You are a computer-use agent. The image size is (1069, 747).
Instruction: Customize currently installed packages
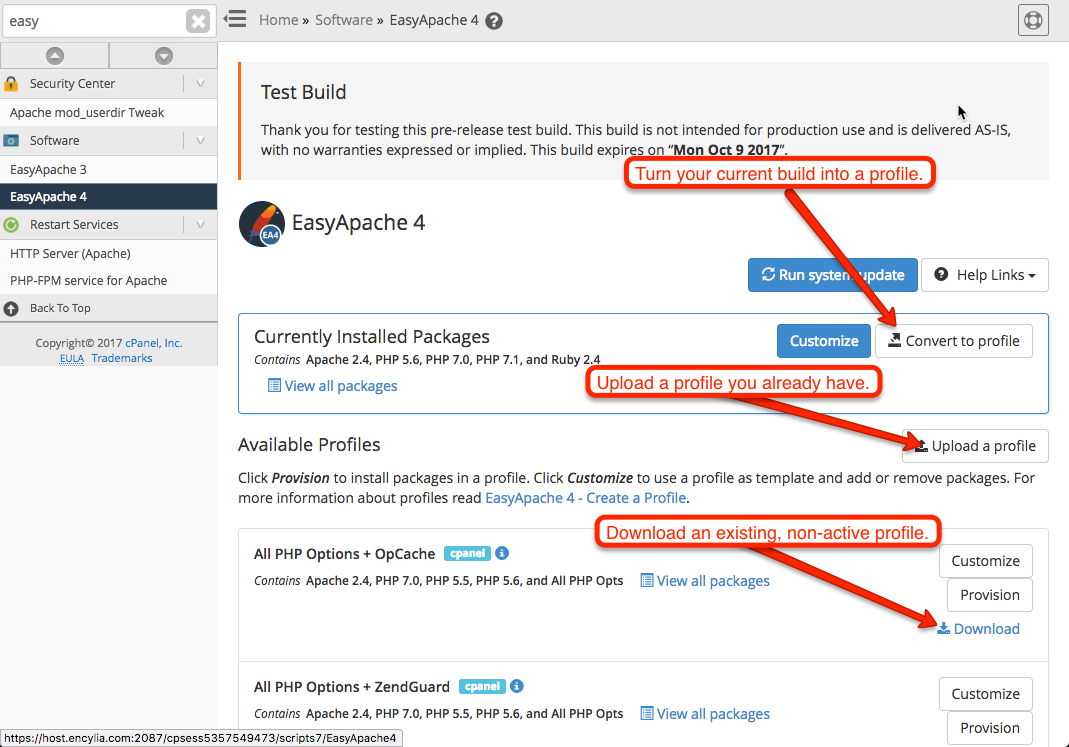824,341
